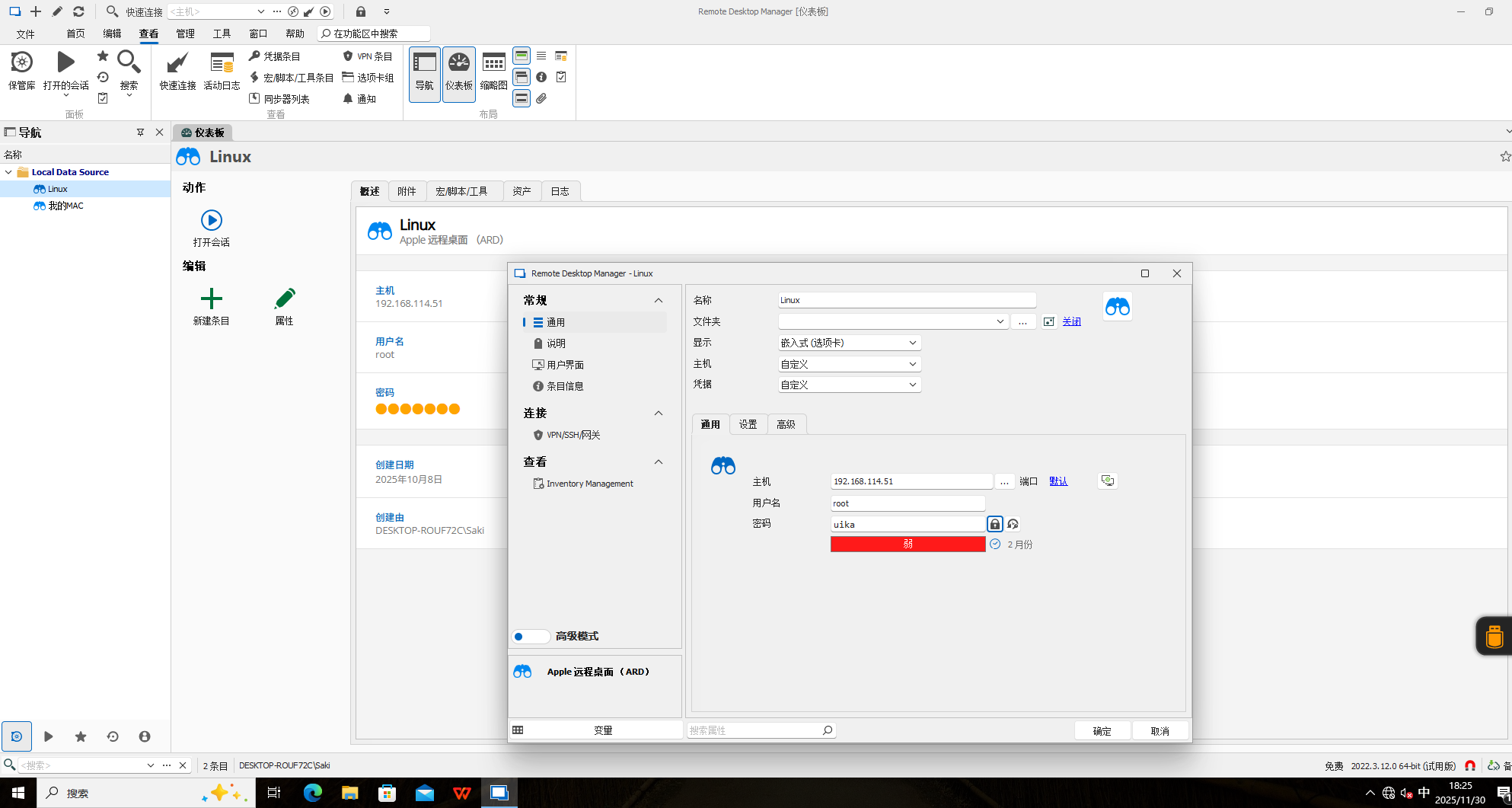Image resolution: width=1512 pixels, height=808 pixels.
Task: Open the 附件 tab on dashboard
Action: pyautogui.click(x=407, y=191)
